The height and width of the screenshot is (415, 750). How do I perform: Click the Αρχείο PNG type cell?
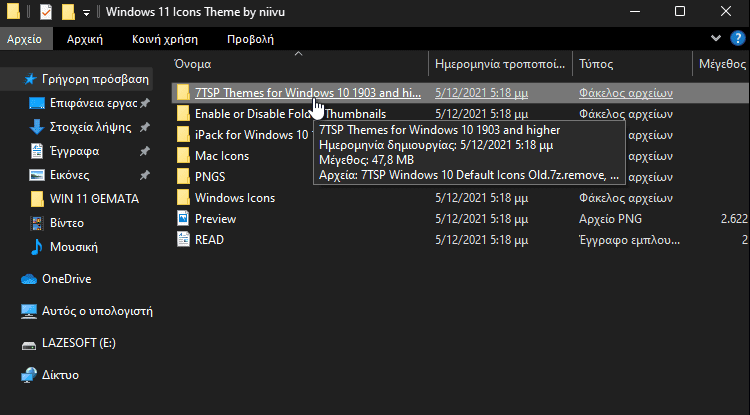(x=610, y=219)
